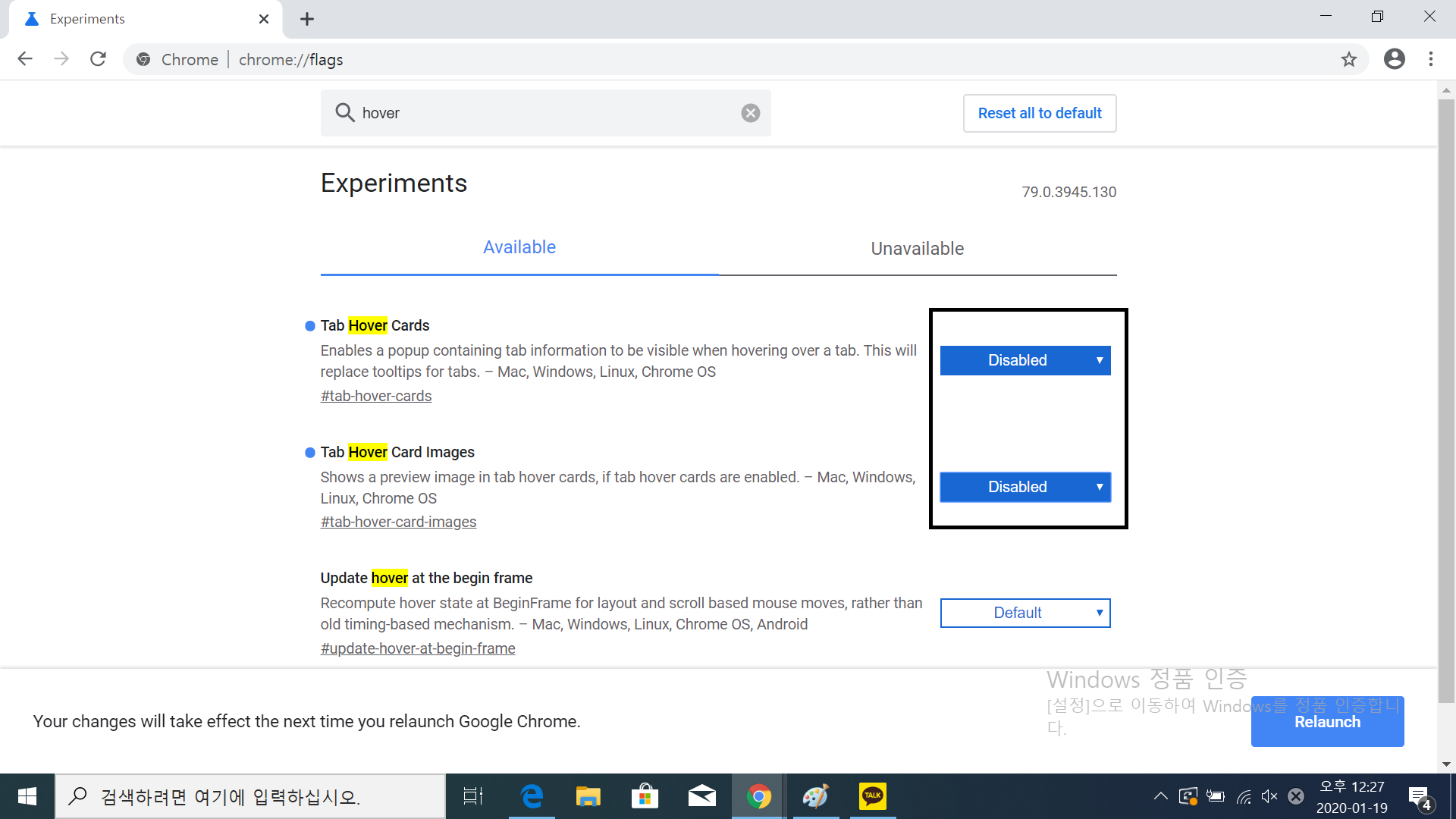1456x819 pixels.
Task: Open Update hover at begin frame Default dropdown
Action: click(x=1025, y=613)
